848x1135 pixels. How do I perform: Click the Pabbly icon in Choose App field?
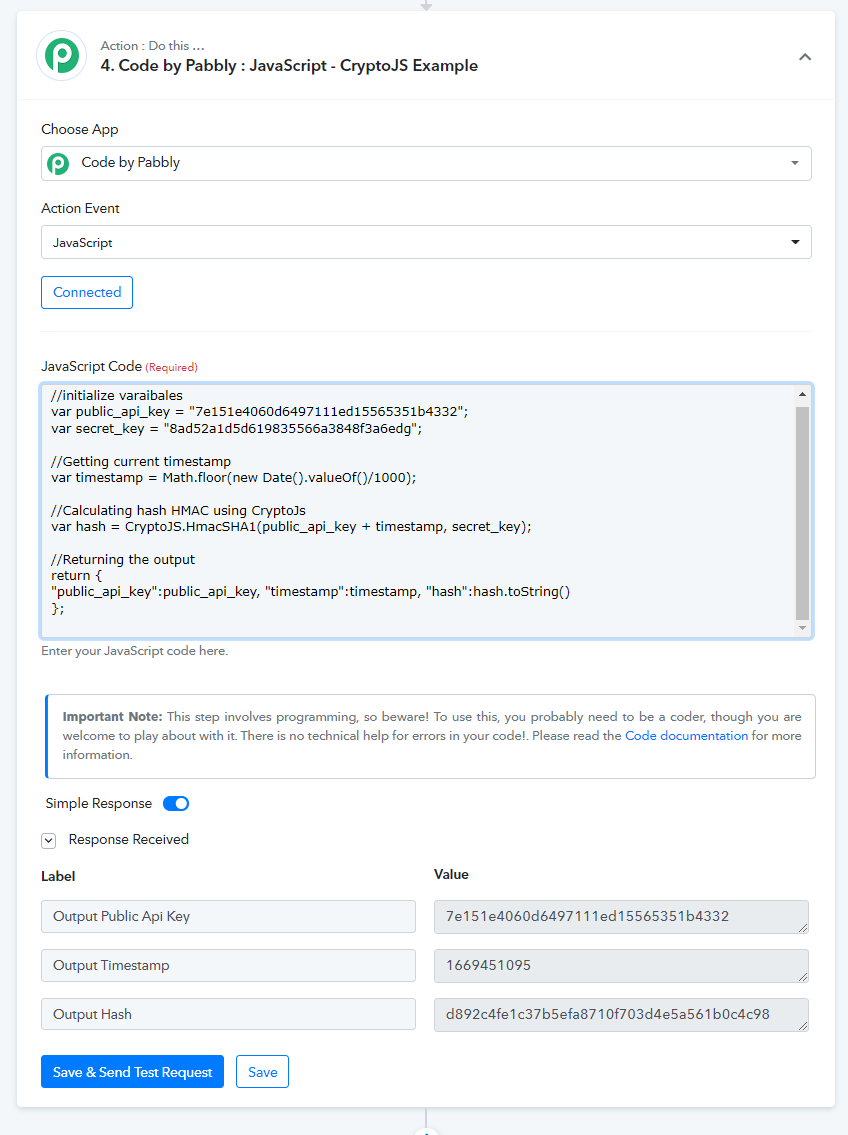tap(58, 164)
